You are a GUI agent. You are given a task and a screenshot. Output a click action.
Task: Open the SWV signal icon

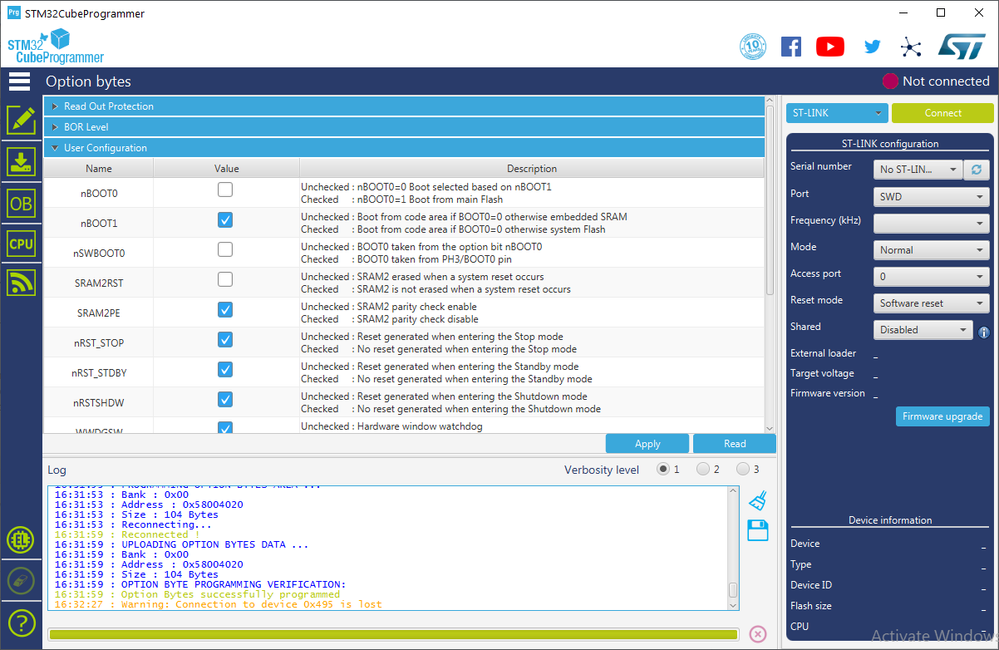click(x=21, y=282)
